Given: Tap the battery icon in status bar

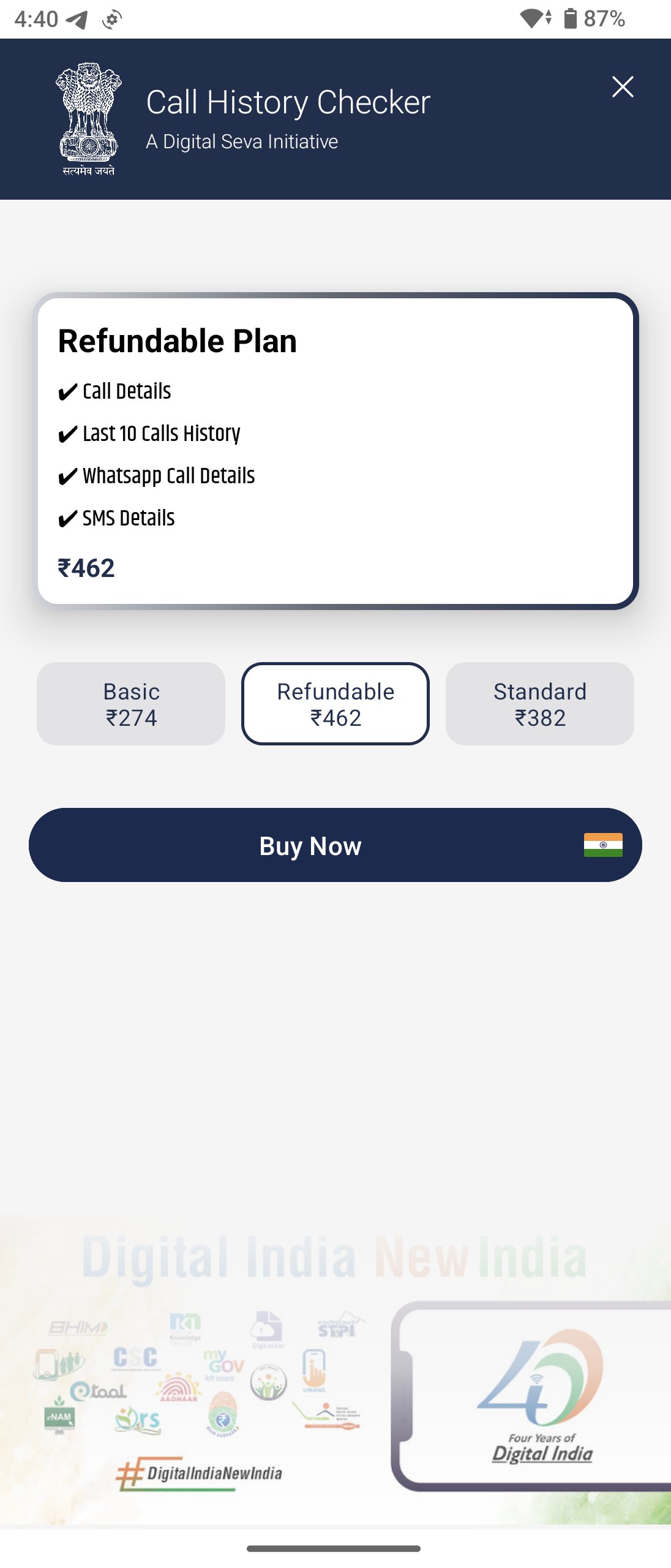Looking at the screenshot, I should pos(570,18).
